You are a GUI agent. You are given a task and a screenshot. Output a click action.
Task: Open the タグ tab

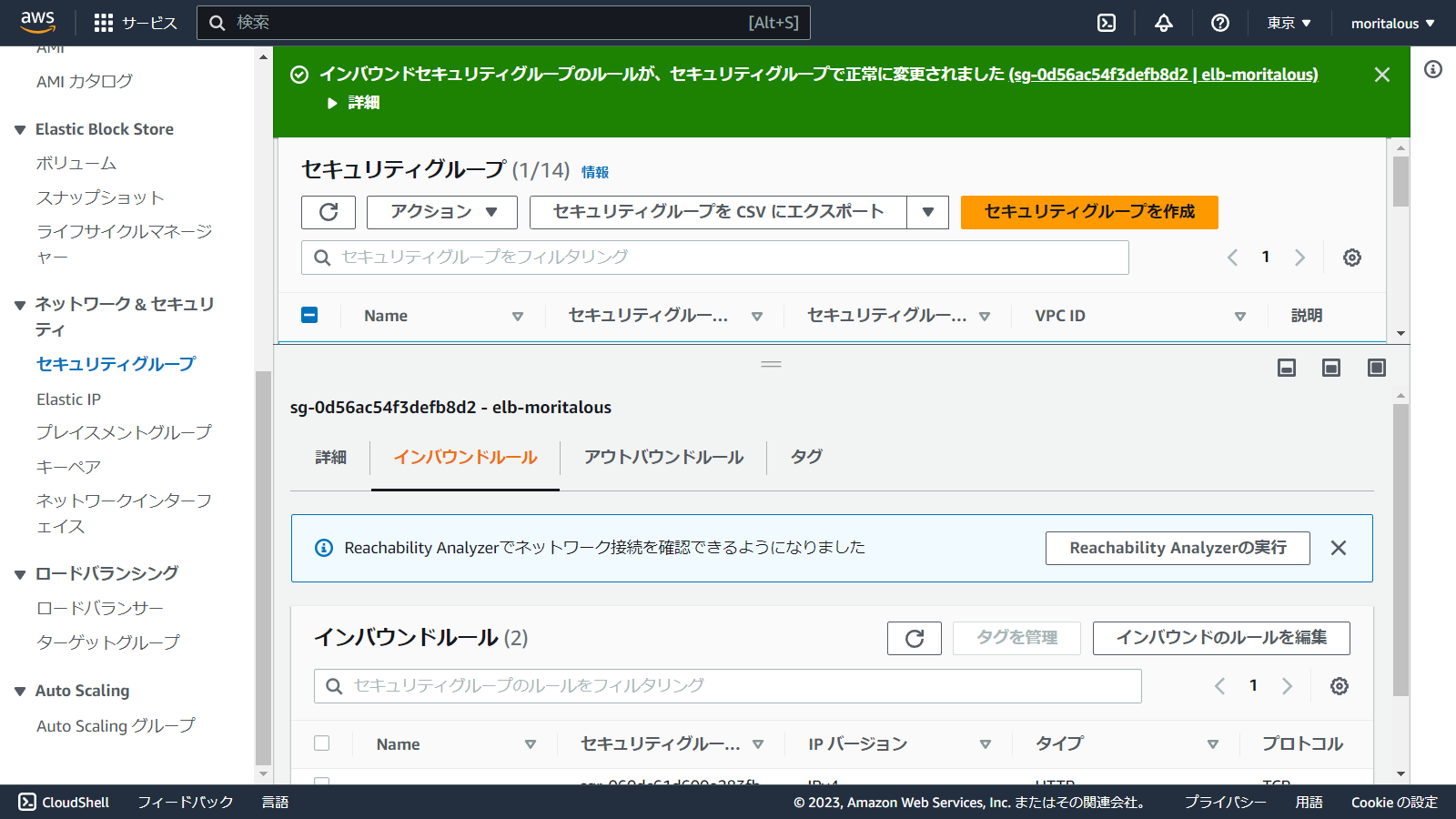point(804,458)
